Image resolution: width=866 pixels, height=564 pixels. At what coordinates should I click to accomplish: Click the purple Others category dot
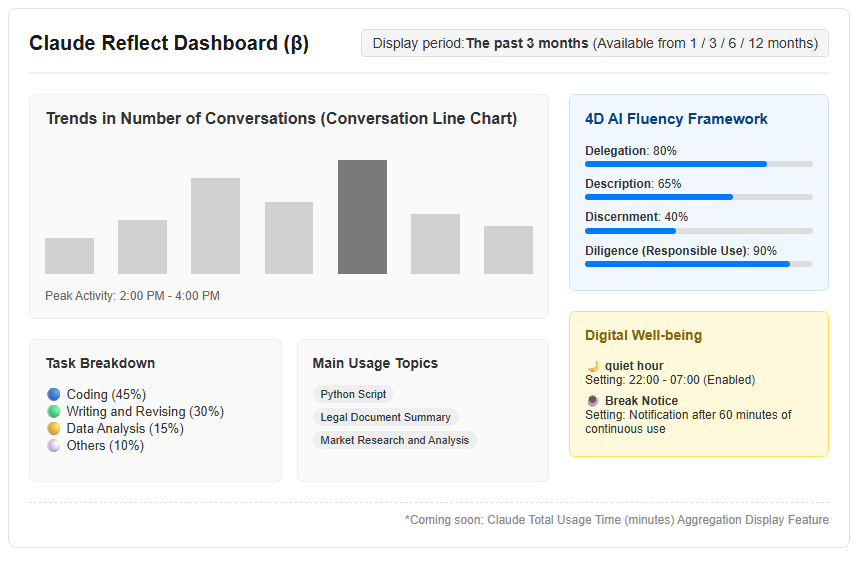(x=54, y=446)
